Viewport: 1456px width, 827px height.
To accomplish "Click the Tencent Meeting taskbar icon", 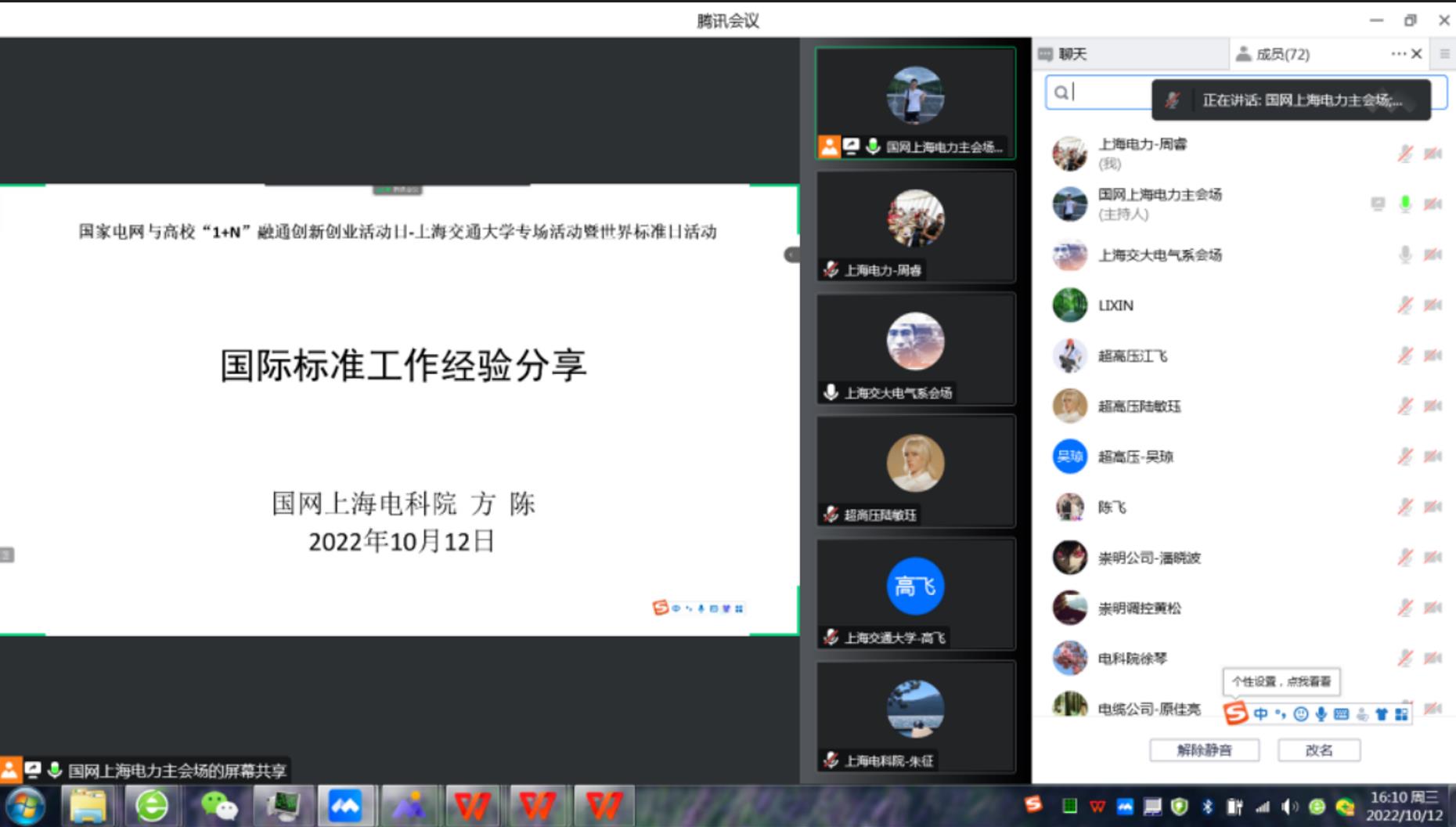I will click(344, 806).
